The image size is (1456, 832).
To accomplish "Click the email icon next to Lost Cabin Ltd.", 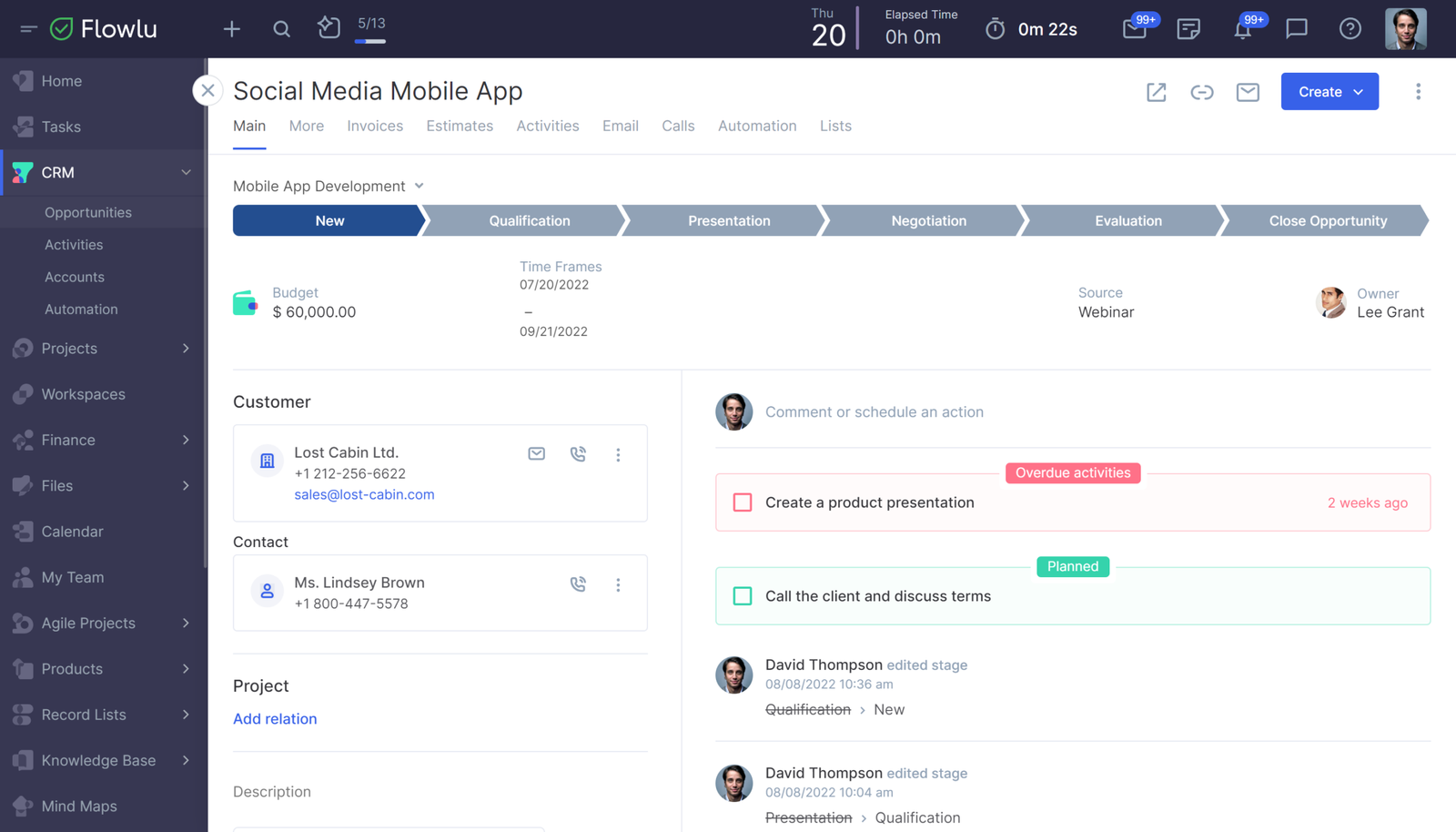I will tap(536, 453).
